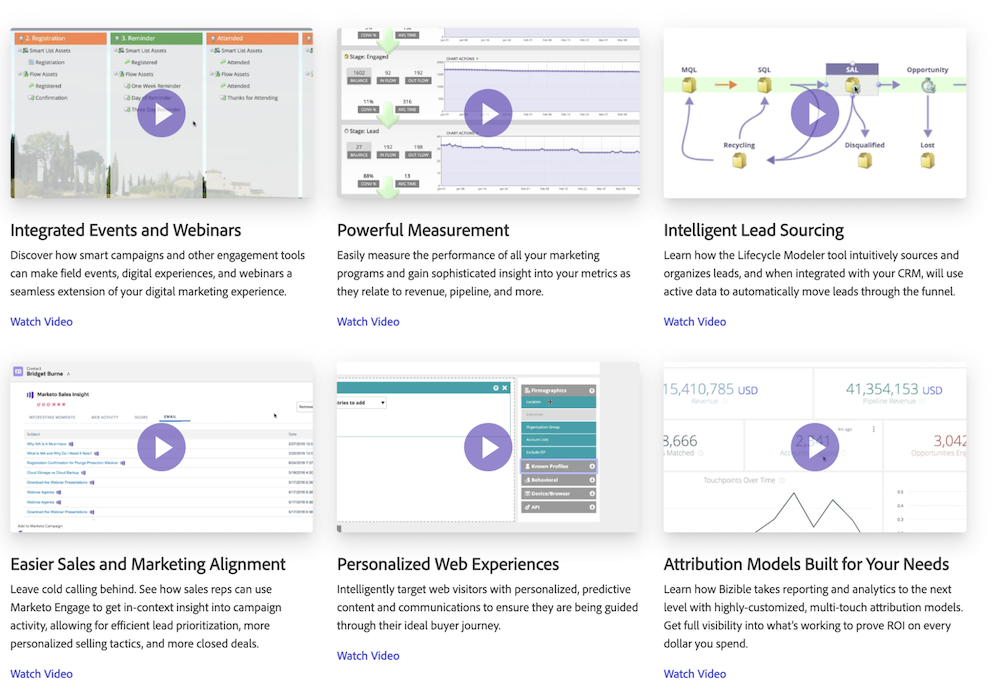Screen dimensions: 1000x692
Task: Click the "3. Reminder" column header in the events thumbnail
Action: coord(156,38)
